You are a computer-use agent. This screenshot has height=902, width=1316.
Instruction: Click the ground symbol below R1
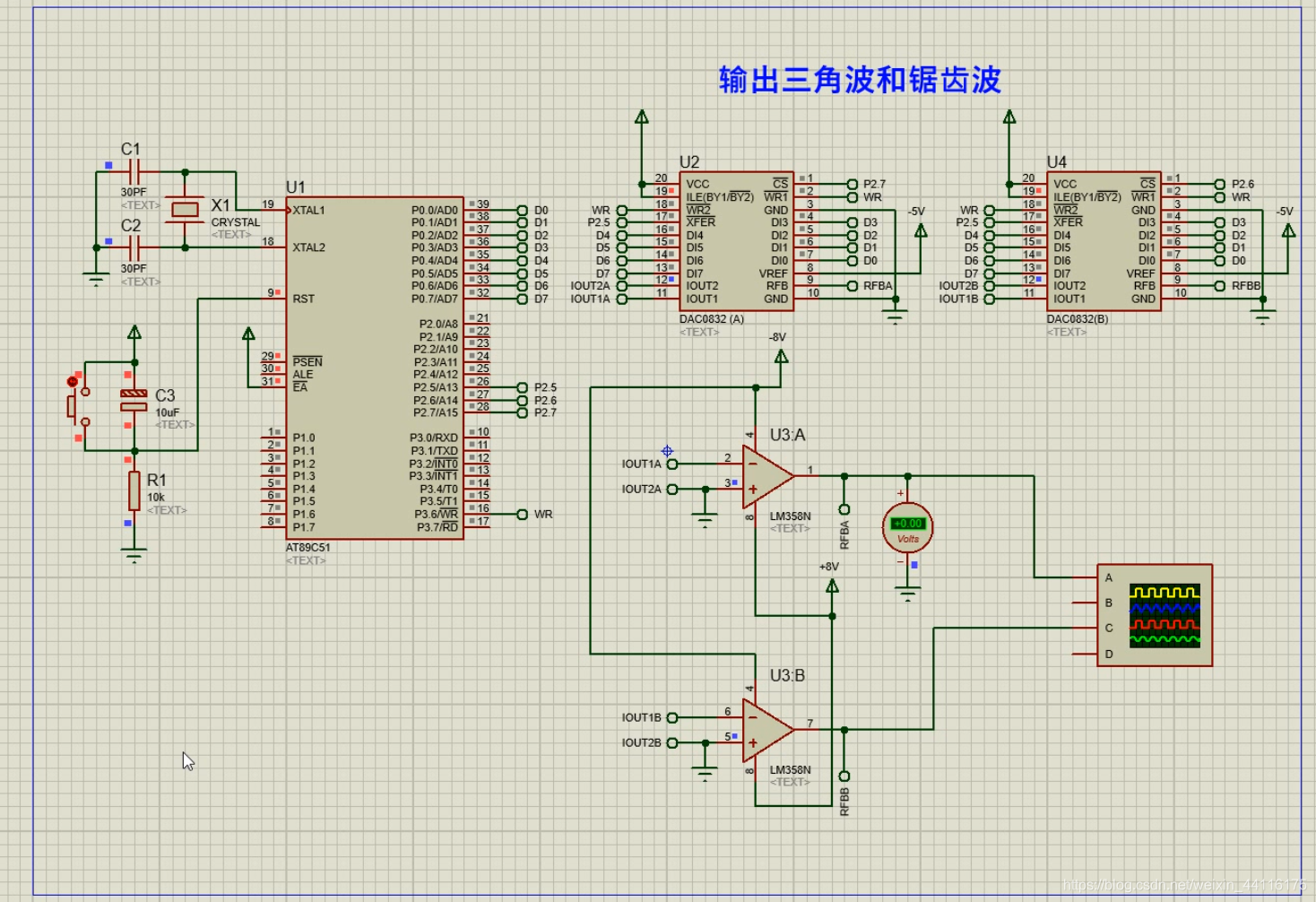134,556
